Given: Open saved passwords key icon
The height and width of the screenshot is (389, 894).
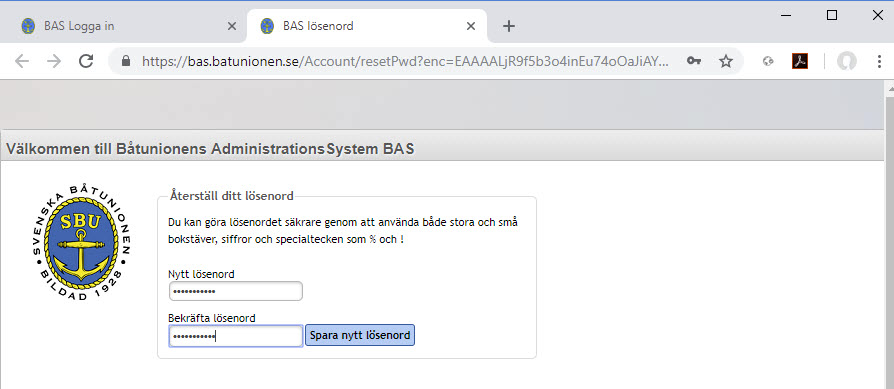Looking at the screenshot, I should [x=693, y=61].
